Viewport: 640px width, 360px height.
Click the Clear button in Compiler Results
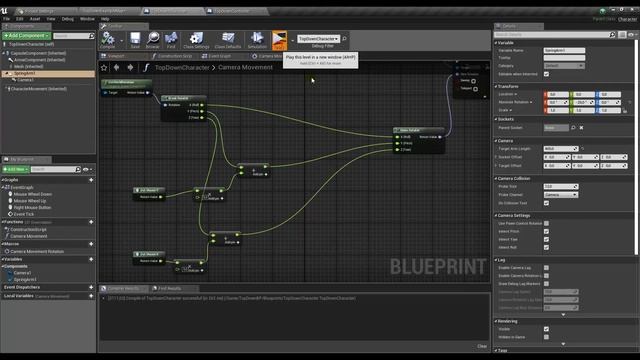pos(482,346)
